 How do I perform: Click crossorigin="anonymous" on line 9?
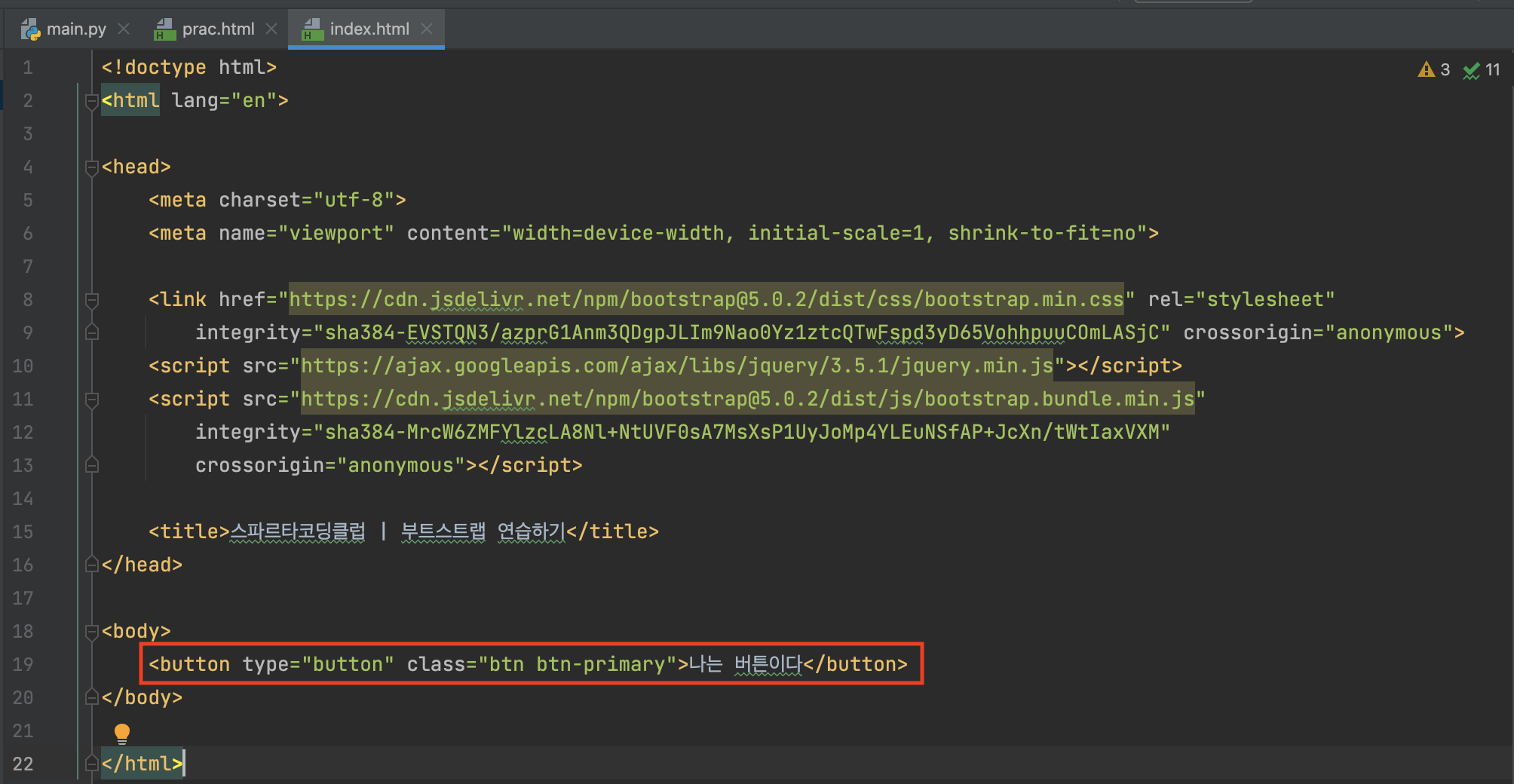coord(1318,332)
